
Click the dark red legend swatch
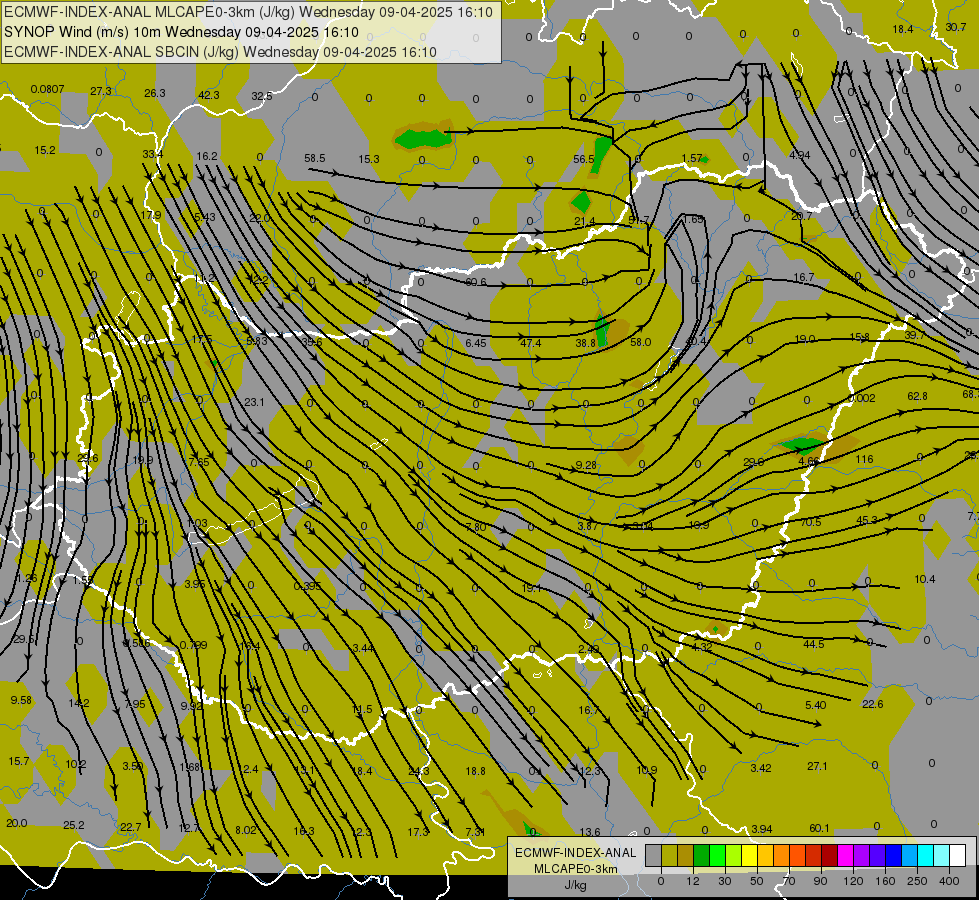pos(829,855)
